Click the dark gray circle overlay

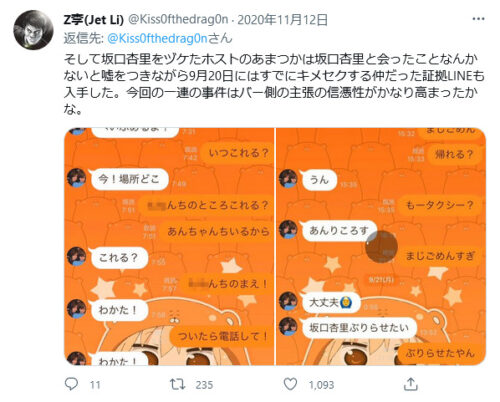coord(381,246)
